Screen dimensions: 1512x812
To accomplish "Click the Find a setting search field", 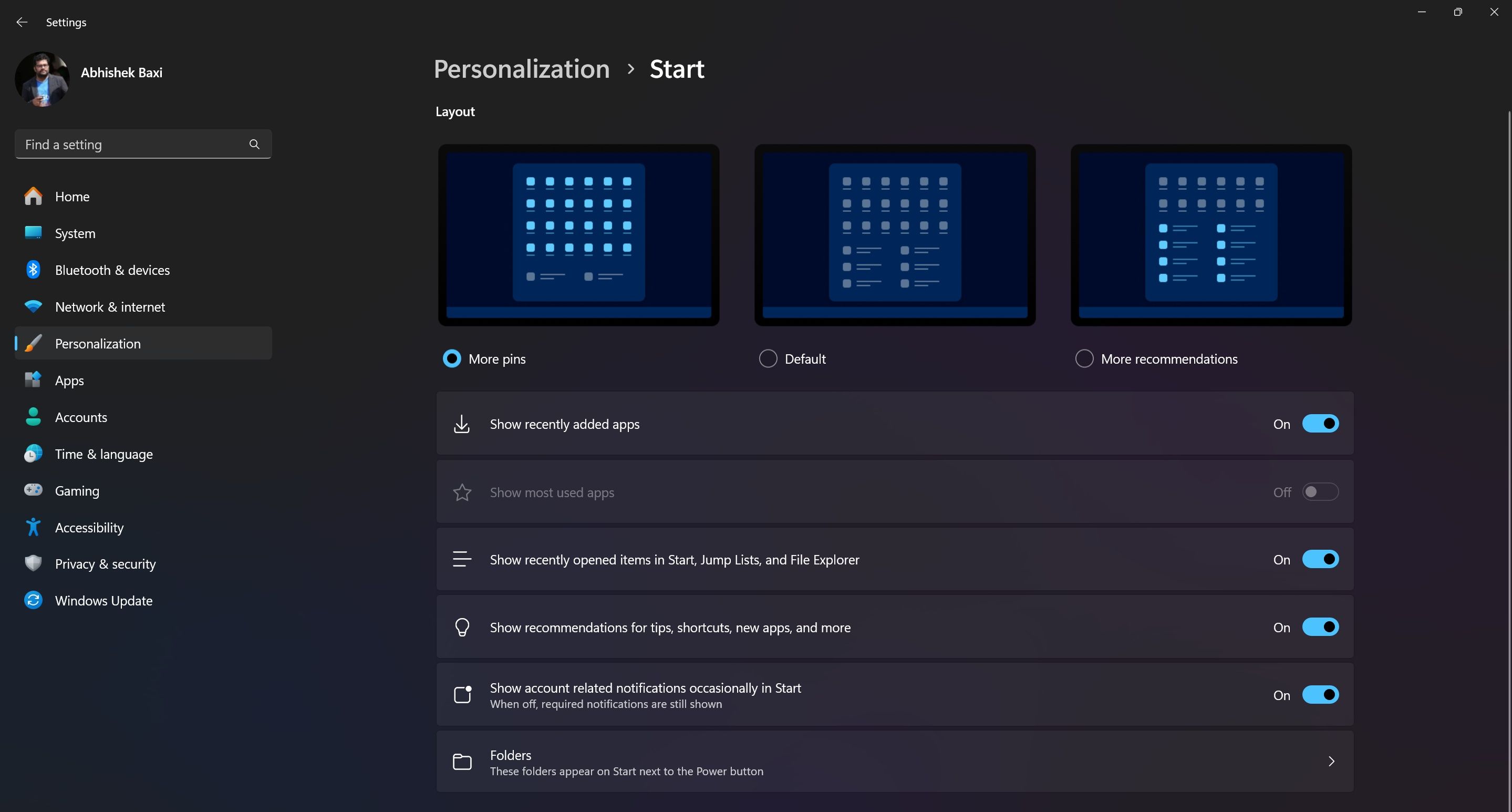I will [x=143, y=144].
